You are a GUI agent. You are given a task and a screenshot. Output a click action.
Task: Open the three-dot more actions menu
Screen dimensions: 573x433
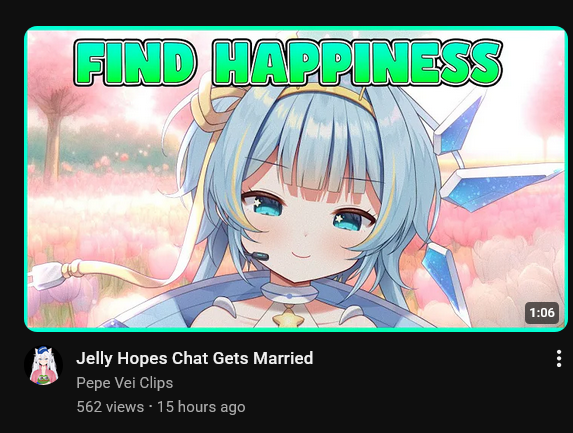[x=559, y=358]
